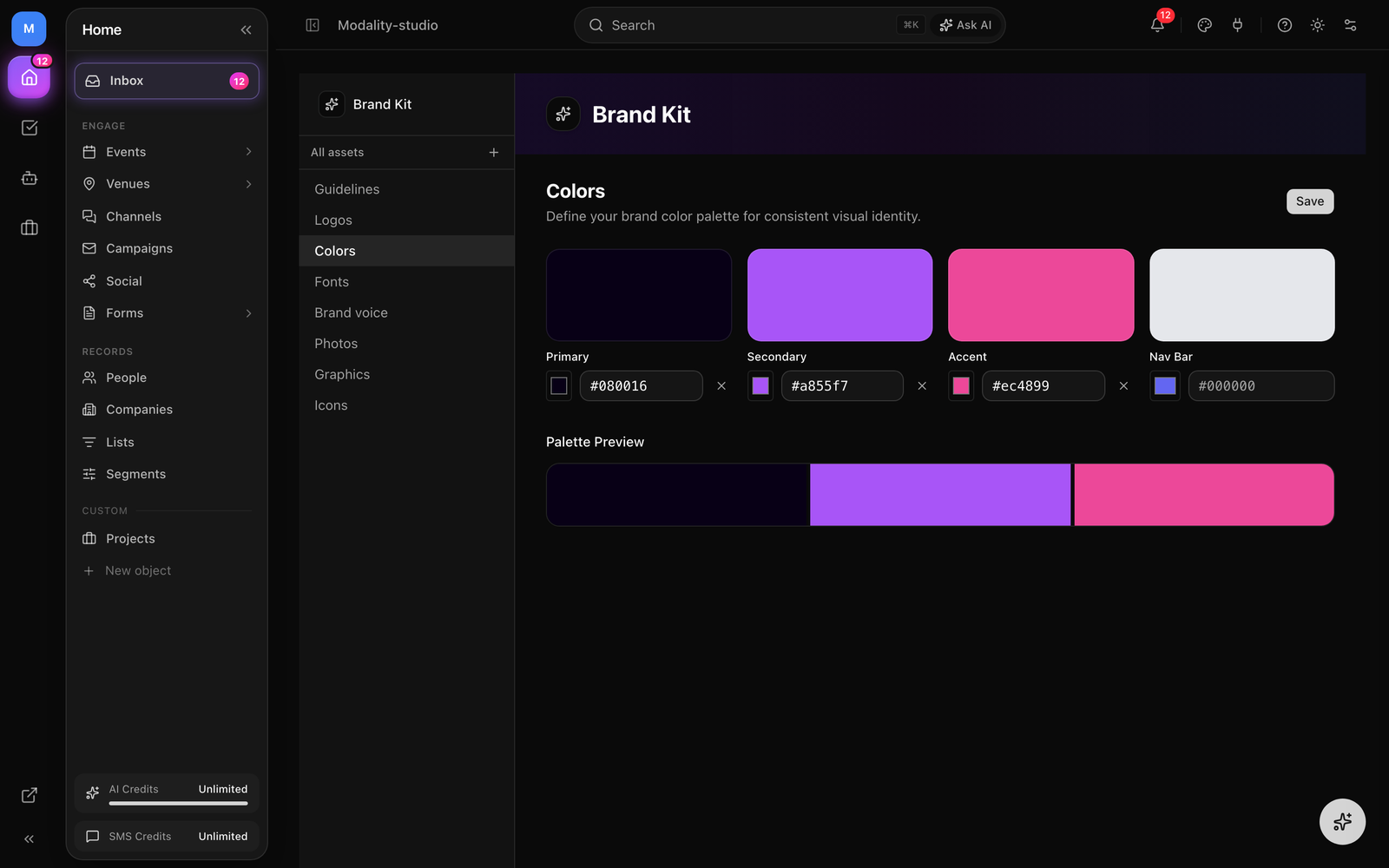Click the AI Credits sparkle icon
This screenshot has height=868, width=1389.
(93, 793)
